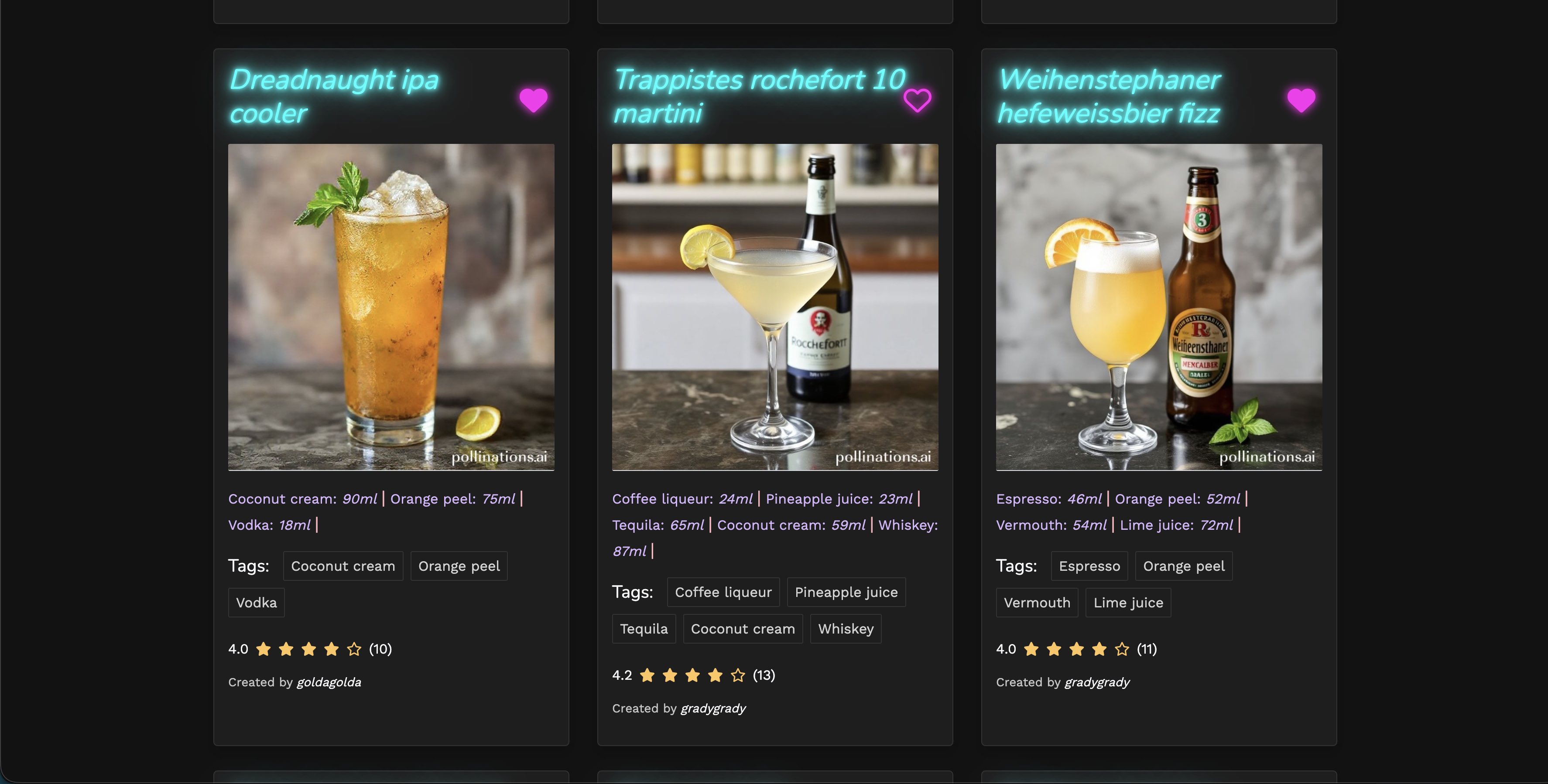Favorite the Trappistes rochefort 10 martini heart
The width and height of the screenshot is (1548, 784).
pos(917,100)
